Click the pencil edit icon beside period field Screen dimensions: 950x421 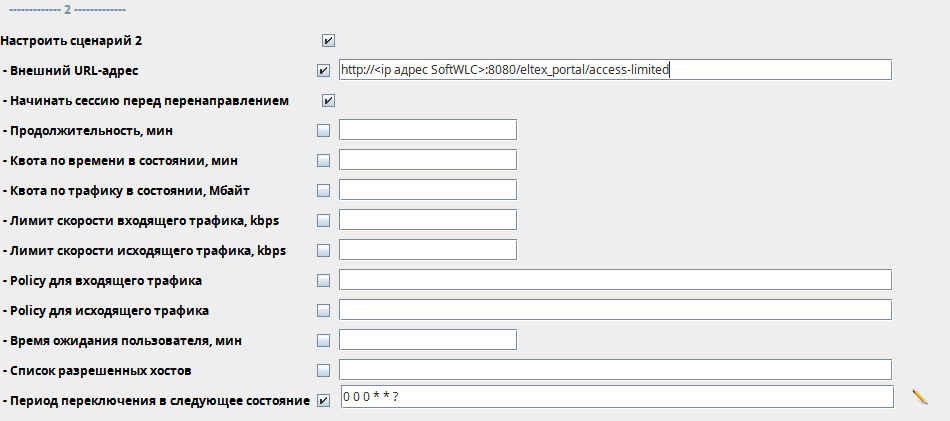pos(920,397)
